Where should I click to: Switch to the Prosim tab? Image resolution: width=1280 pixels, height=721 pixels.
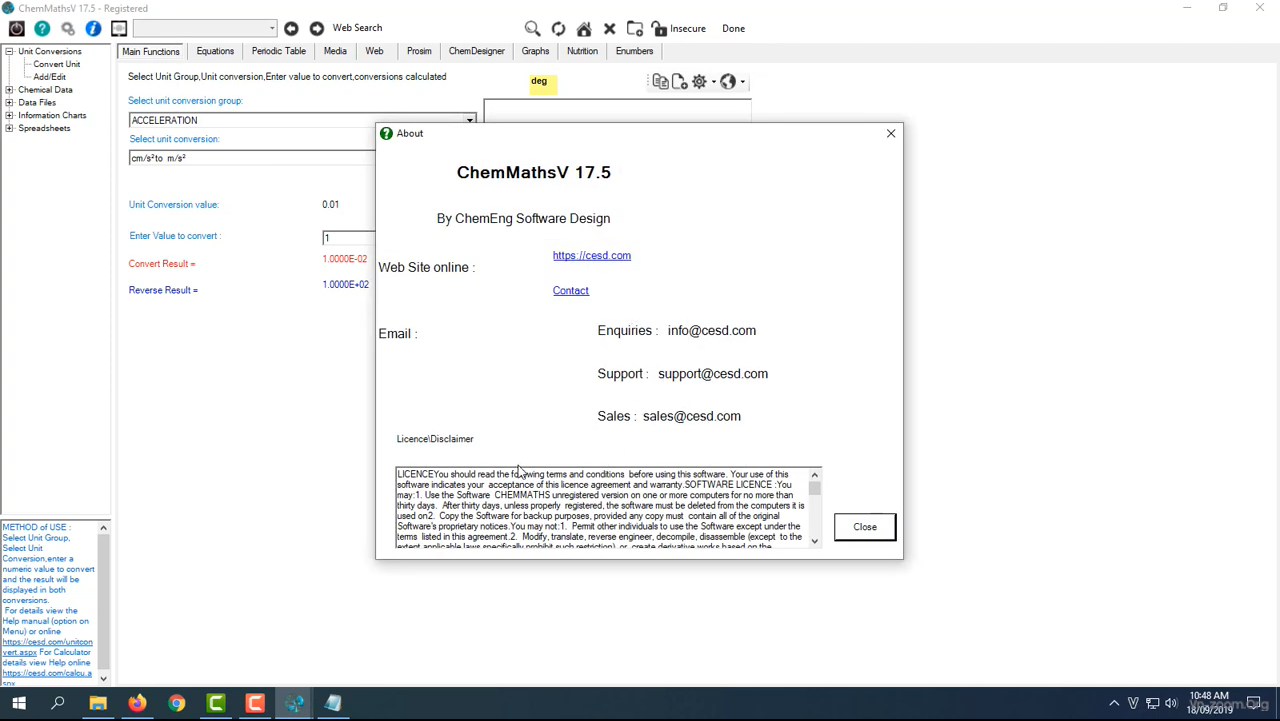[x=419, y=51]
